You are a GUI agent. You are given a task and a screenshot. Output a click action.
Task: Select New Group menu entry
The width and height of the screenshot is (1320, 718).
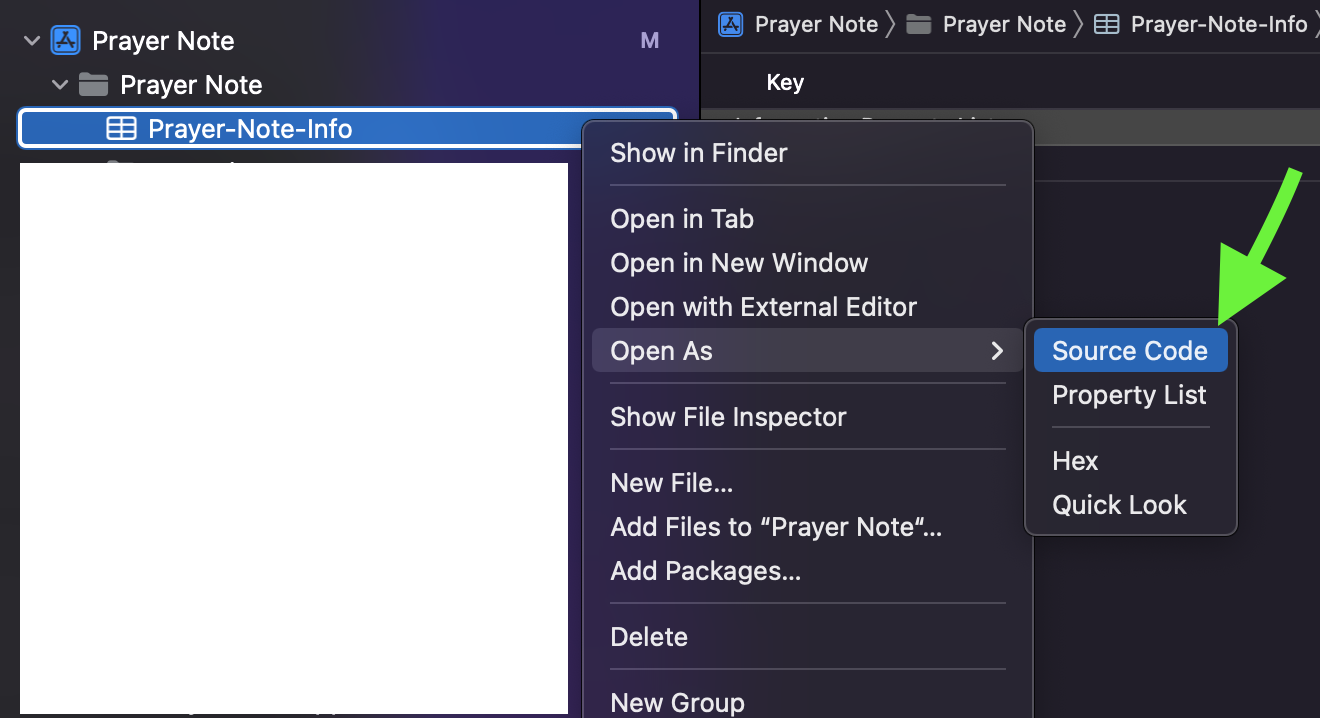pos(677,702)
